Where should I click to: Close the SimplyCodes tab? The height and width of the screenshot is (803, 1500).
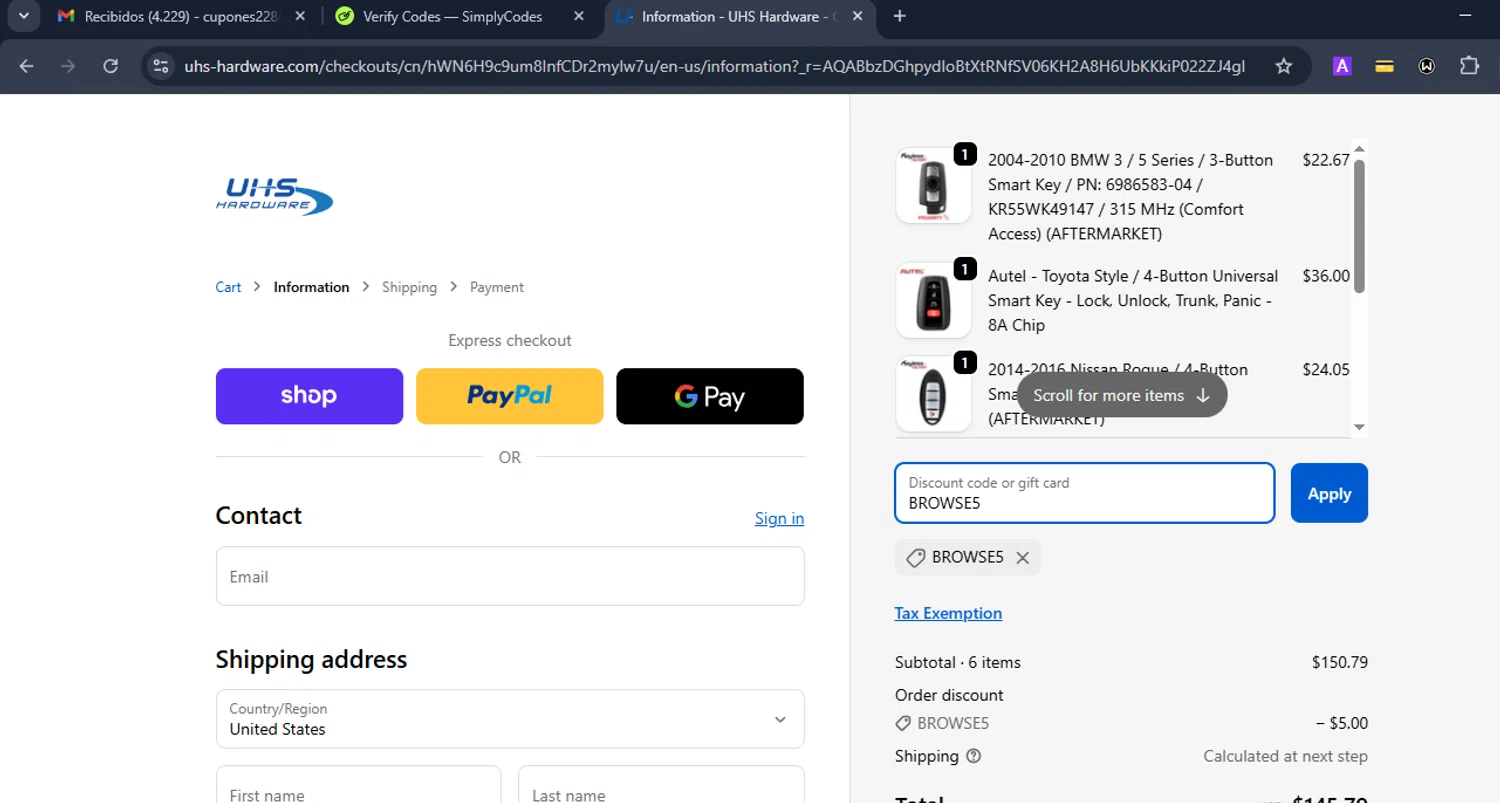coord(579,16)
